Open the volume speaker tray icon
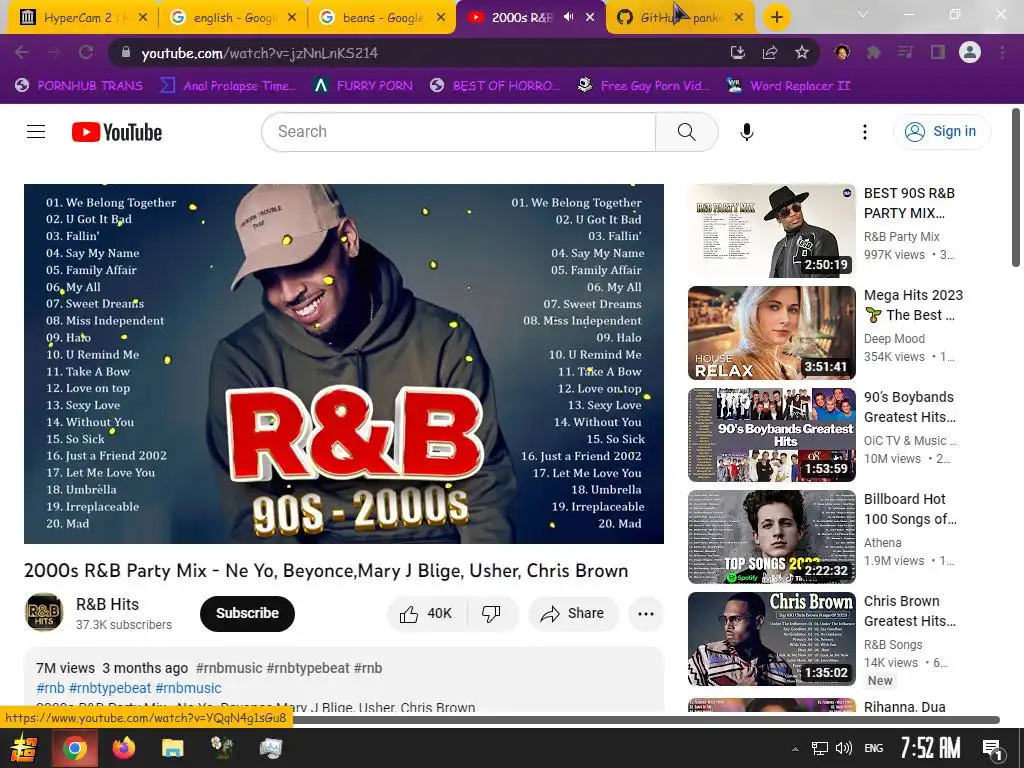The height and width of the screenshot is (768, 1024). pos(844,748)
